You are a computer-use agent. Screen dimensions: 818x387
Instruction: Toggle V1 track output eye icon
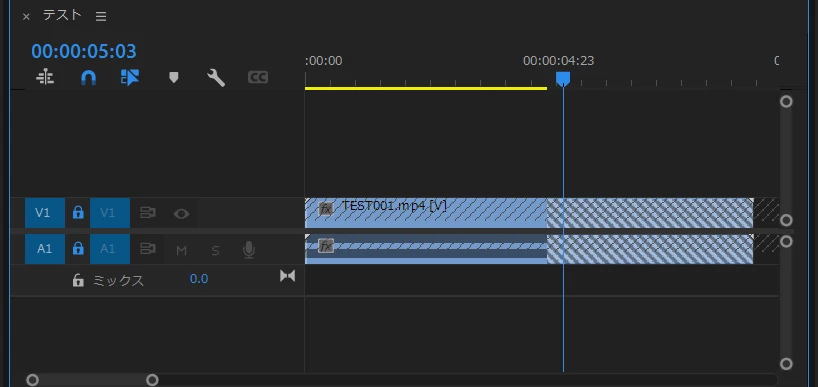[x=181, y=213]
